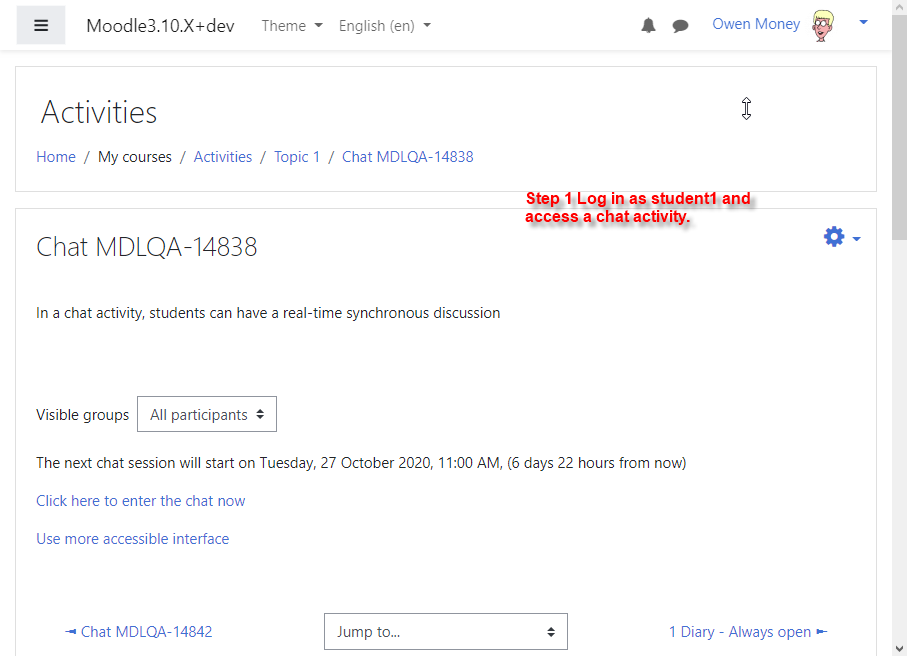907x656 pixels.
Task: Expand the user menu caret next to avatar
Action: (864, 23)
